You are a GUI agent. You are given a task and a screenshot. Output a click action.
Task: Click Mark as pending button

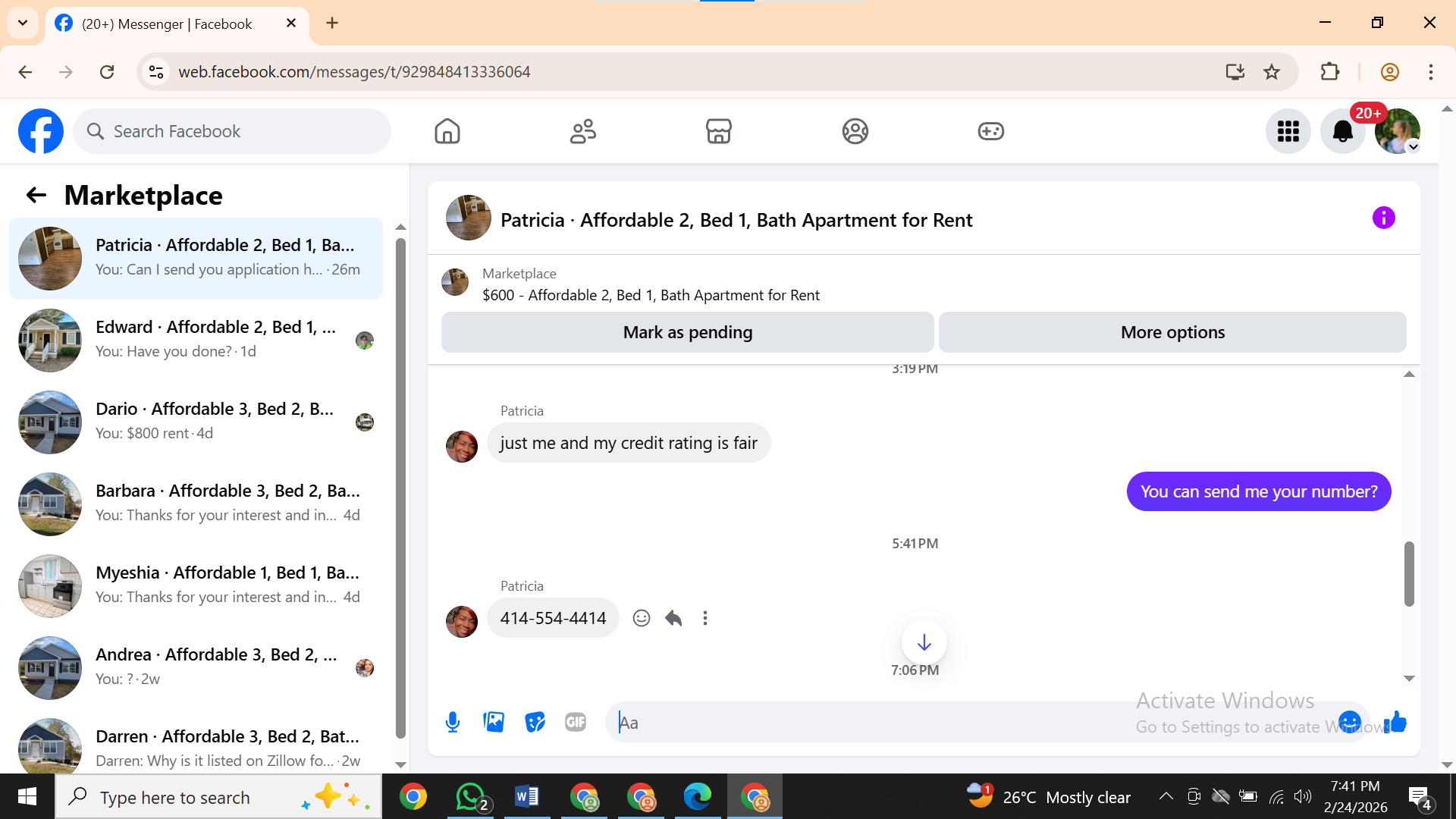687,332
